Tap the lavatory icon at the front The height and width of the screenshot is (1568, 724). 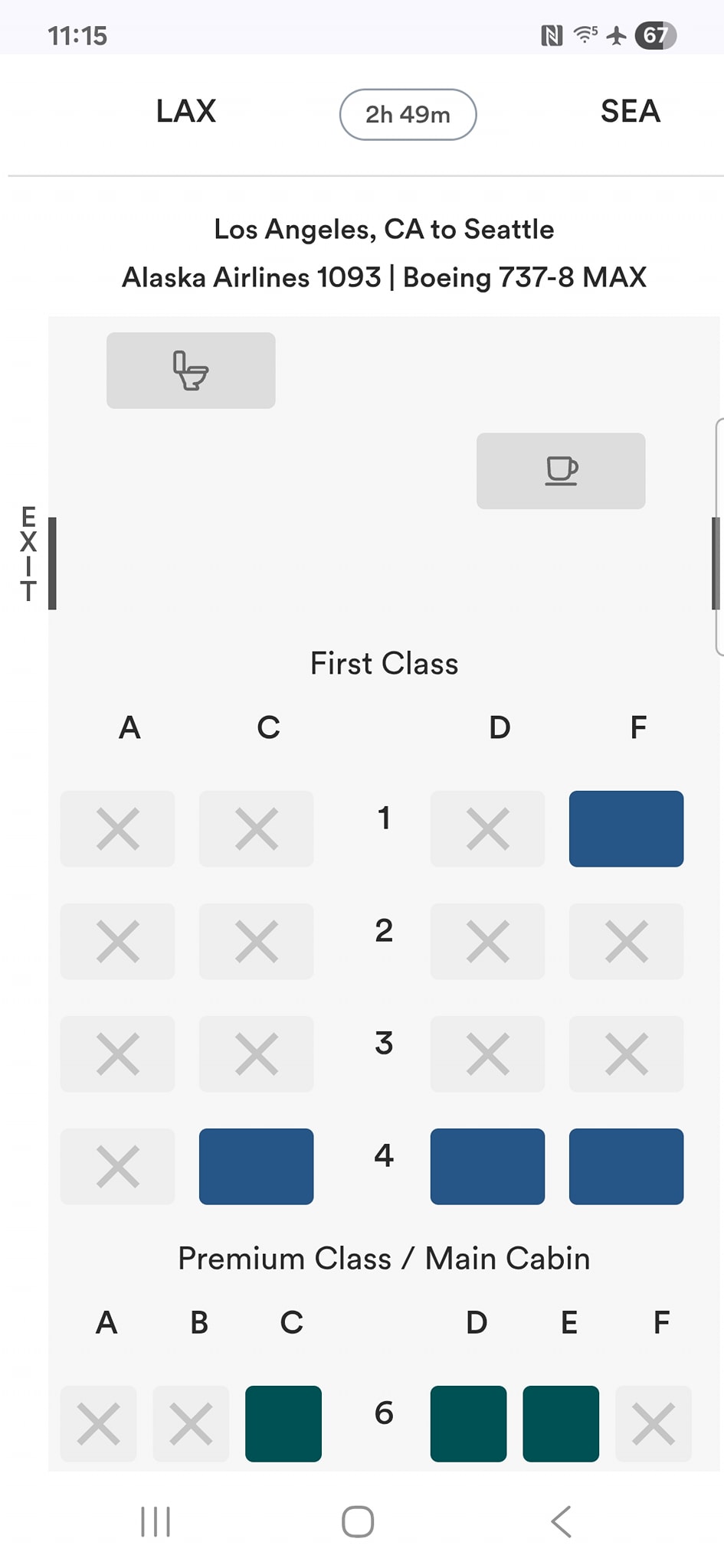tap(191, 371)
